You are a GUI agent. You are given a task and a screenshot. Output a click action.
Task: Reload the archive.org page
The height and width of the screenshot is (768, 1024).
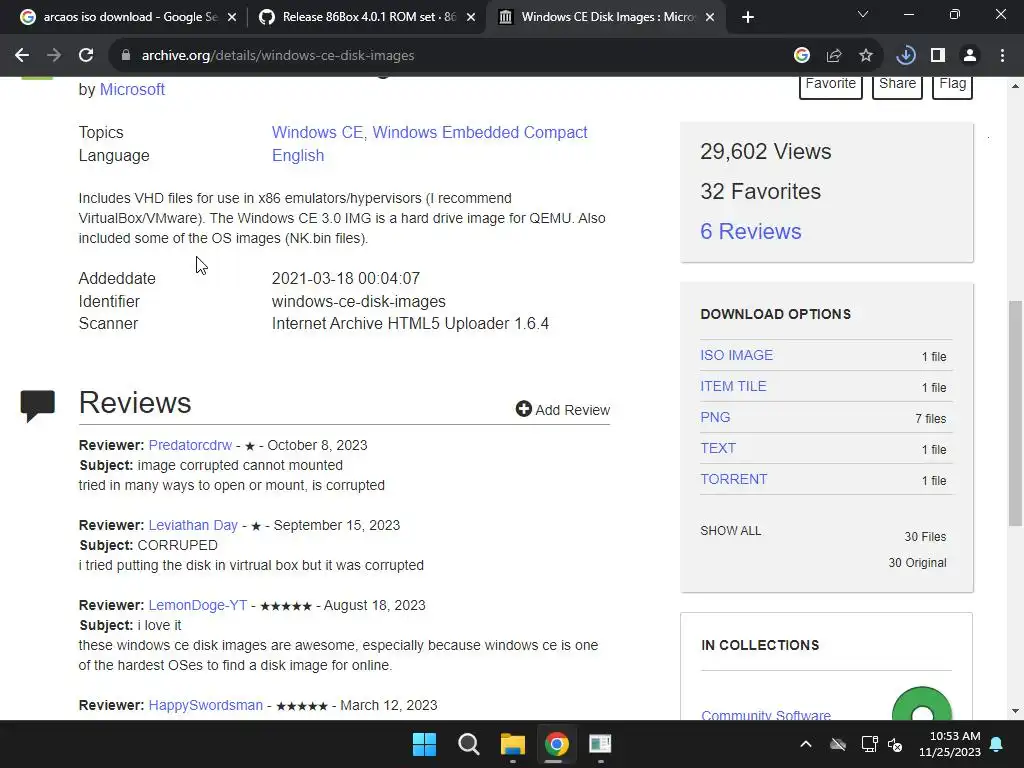(86, 56)
